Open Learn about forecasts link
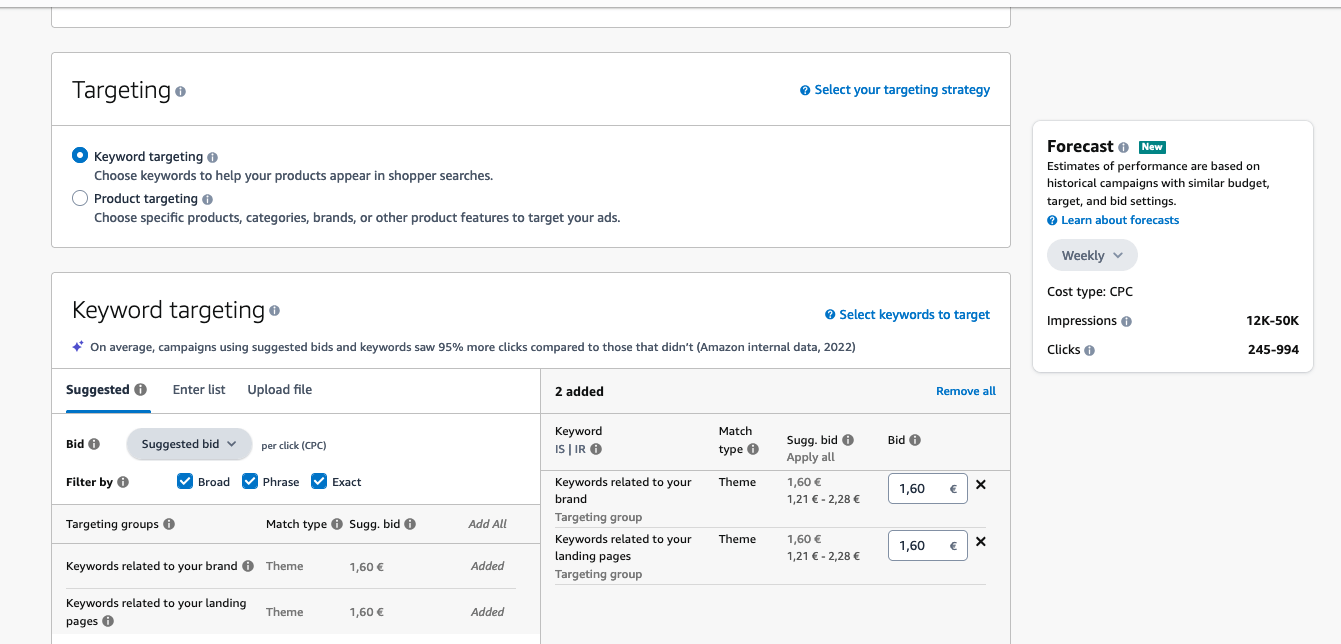Screen dimensions: 1341x644 point(1120,220)
